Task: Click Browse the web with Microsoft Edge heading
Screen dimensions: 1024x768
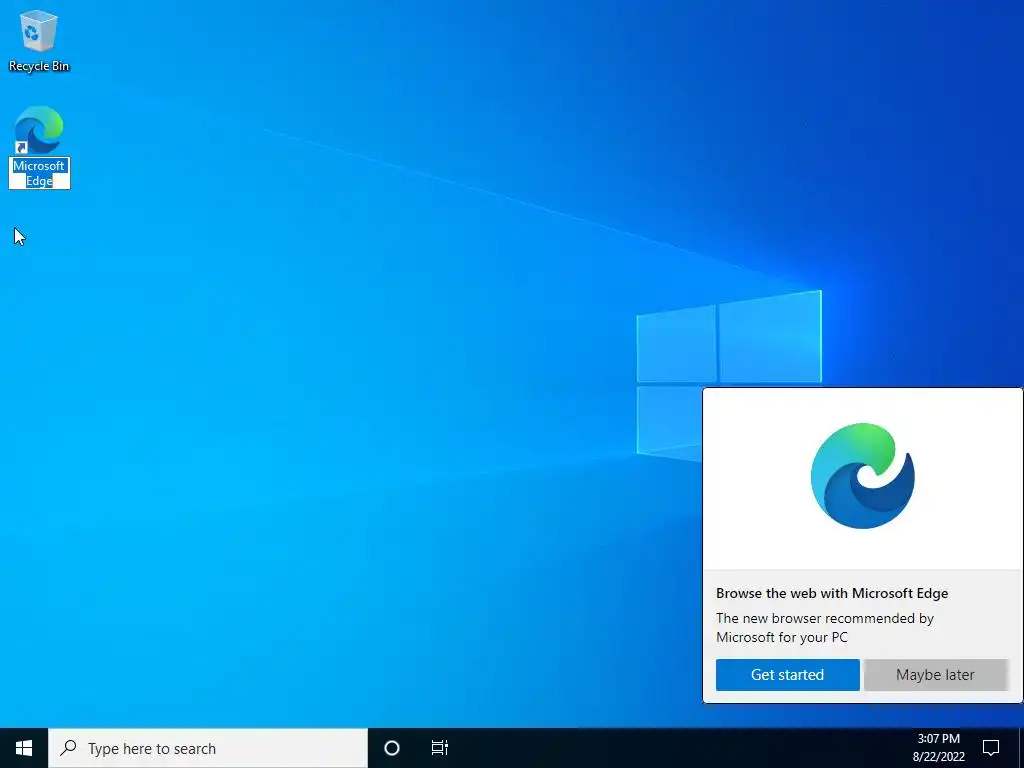Action: (x=832, y=593)
